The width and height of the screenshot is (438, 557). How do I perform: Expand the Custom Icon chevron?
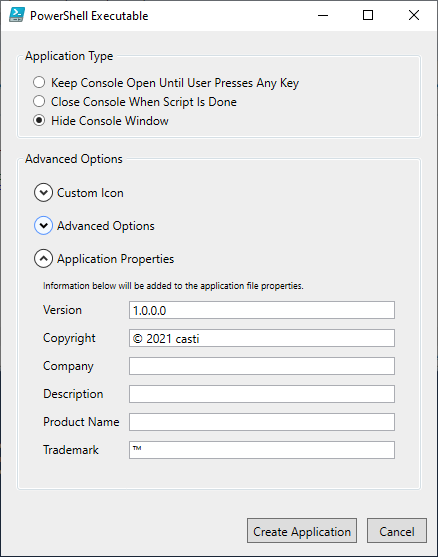pos(43,193)
